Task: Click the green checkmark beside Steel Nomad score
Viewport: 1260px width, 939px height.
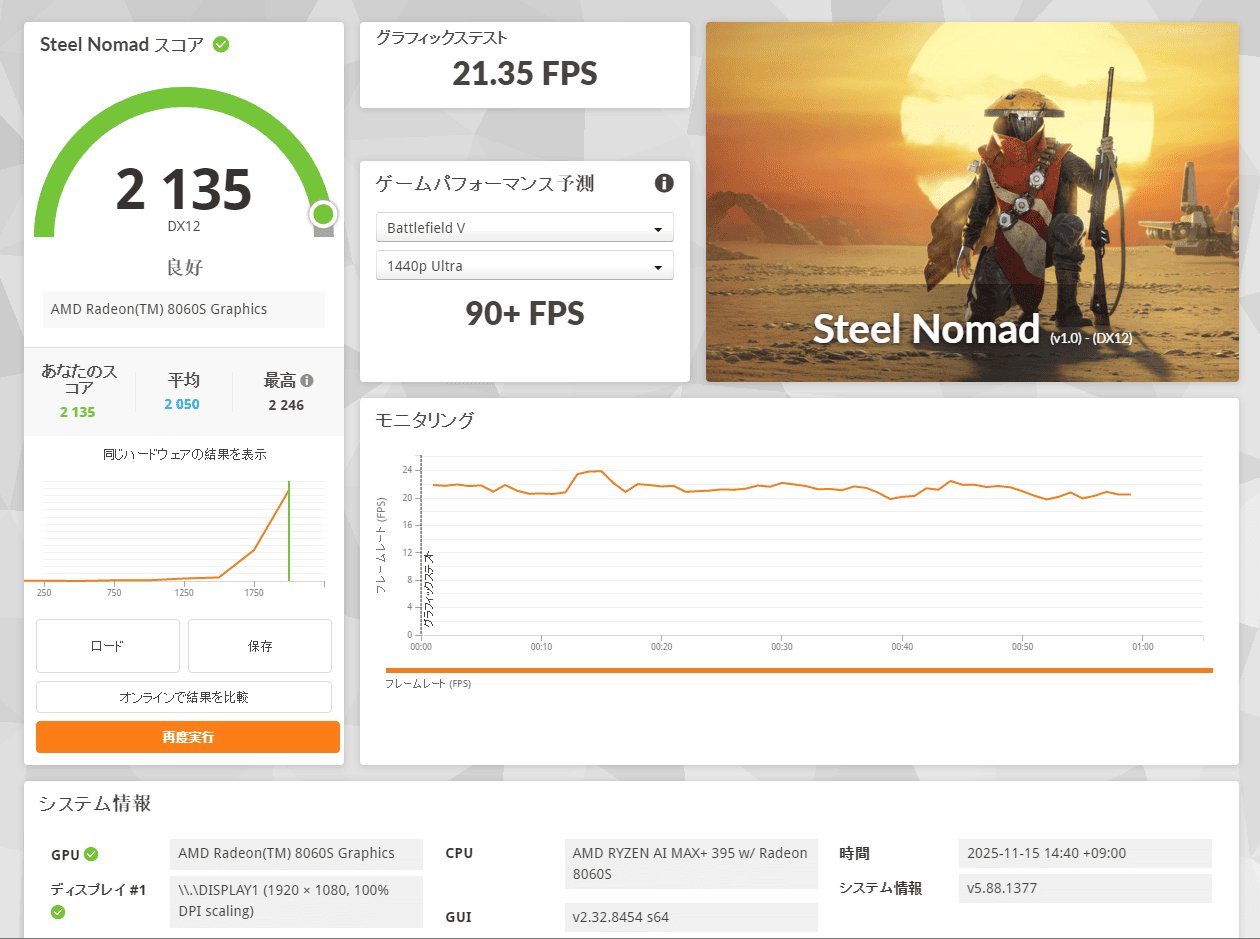Action: tap(221, 45)
